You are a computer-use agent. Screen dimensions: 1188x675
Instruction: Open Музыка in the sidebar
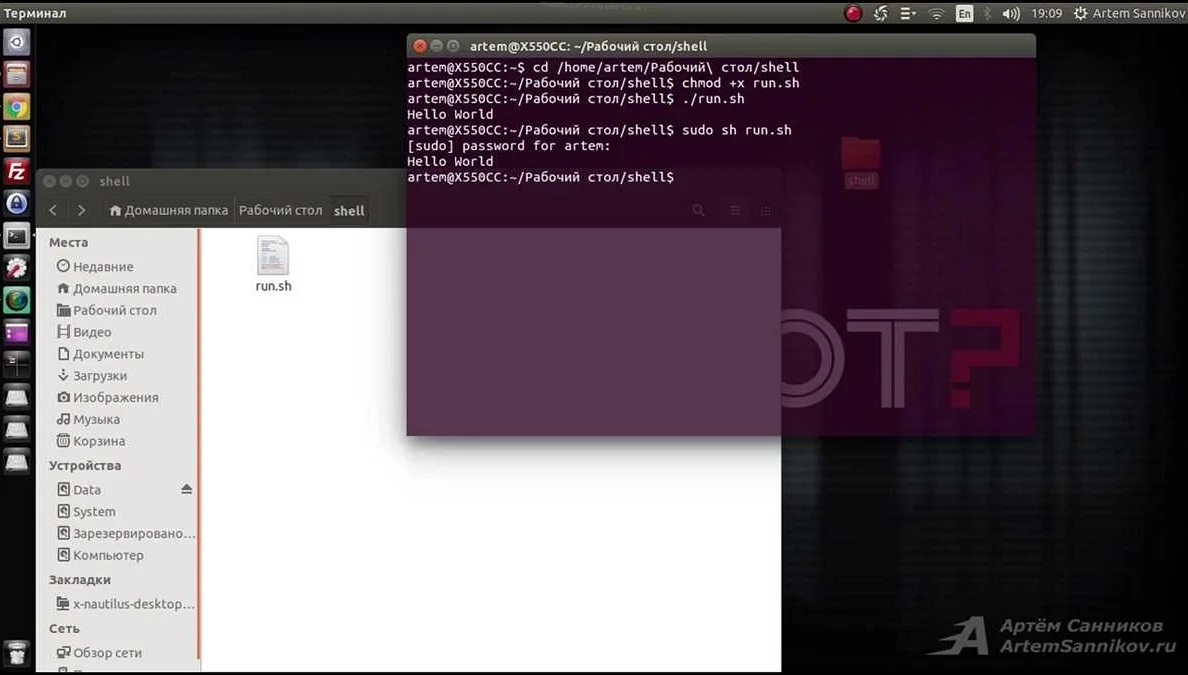tap(88, 420)
